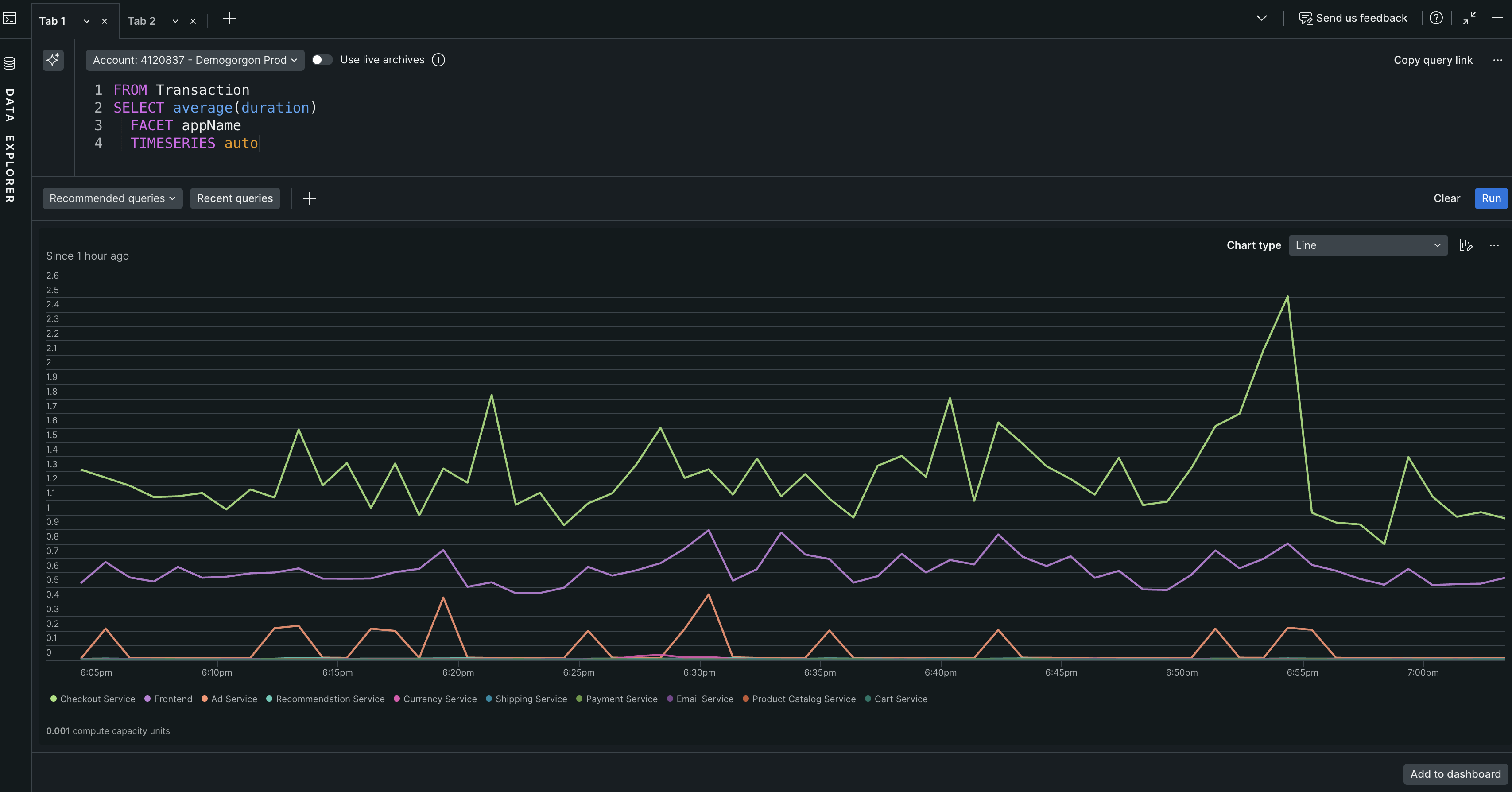This screenshot has height=792, width=1512.
Task: Open the query console icon
Action: (x=9, y=19)
